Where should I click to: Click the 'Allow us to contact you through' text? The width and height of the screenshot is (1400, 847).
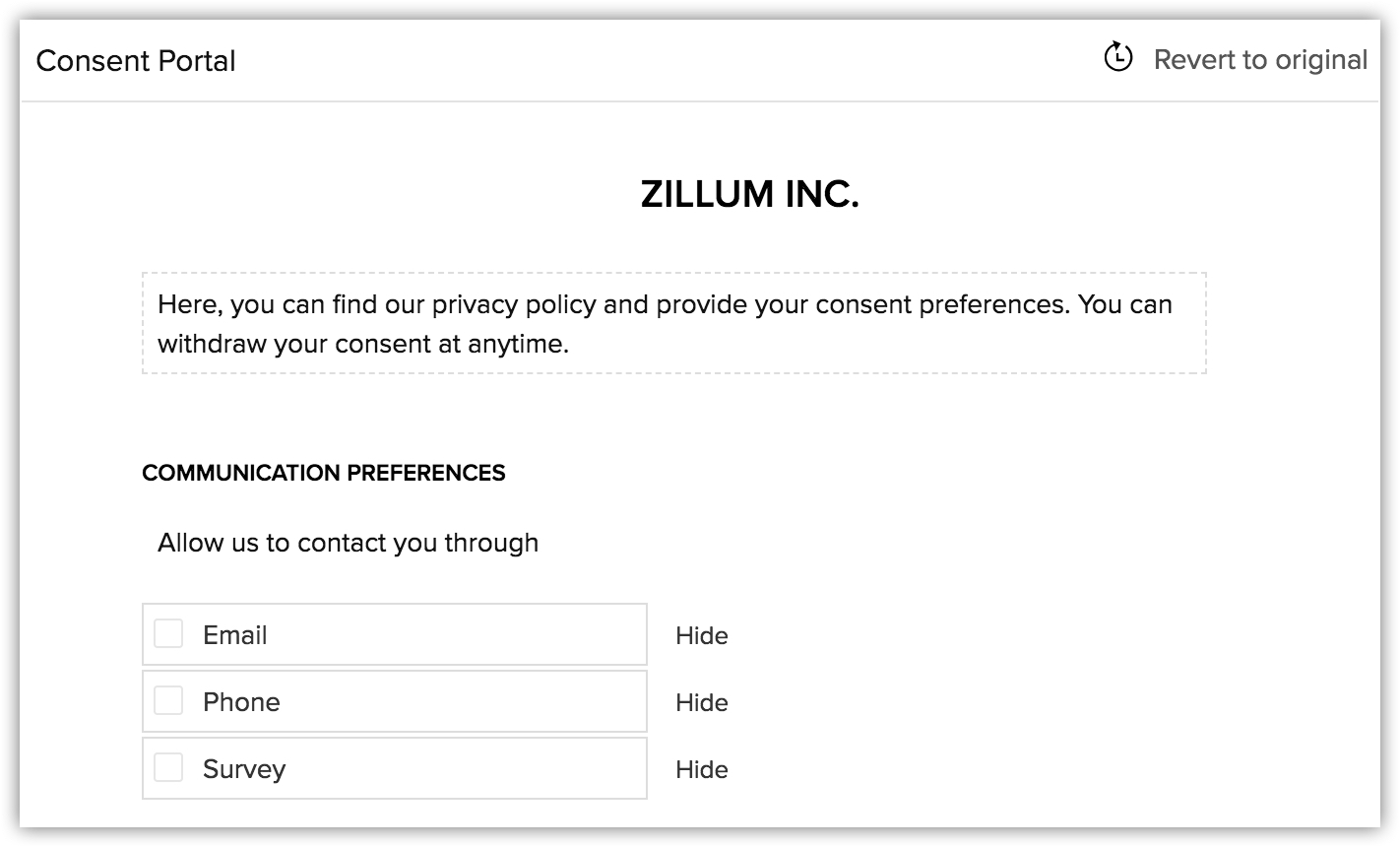coord(348,543)
